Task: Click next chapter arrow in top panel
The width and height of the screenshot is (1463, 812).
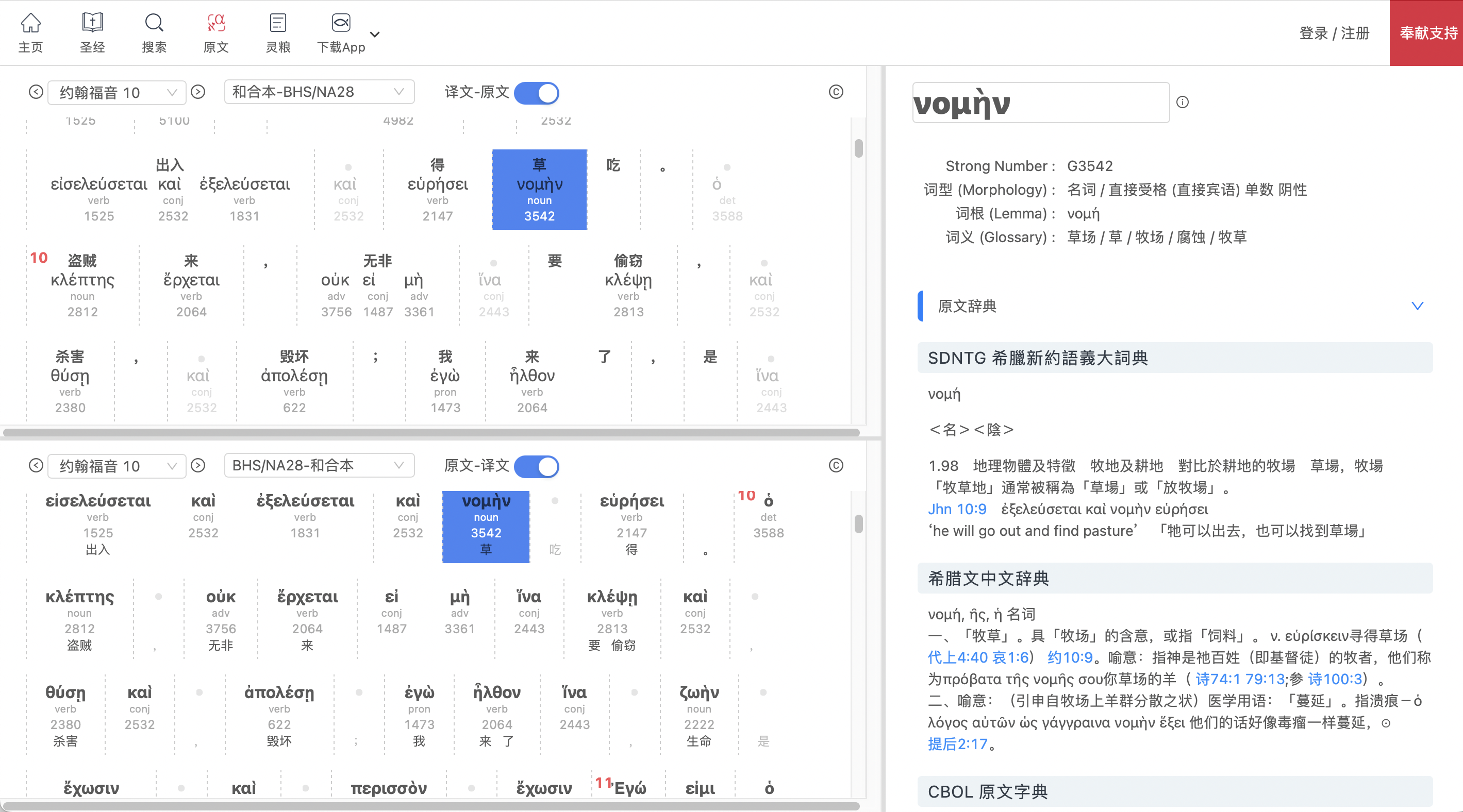Action: pyautogui.click(x=197, y=92)
